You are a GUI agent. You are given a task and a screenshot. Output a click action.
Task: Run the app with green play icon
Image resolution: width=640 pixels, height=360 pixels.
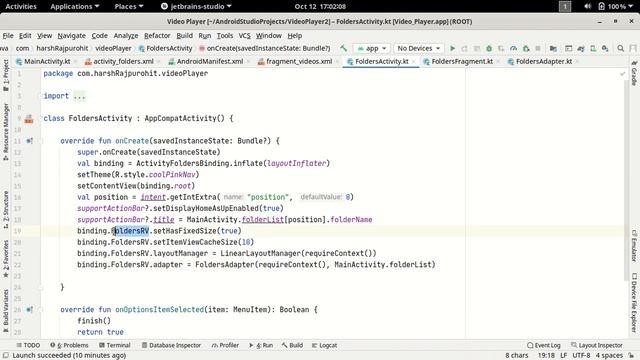[x=452, y=48]
